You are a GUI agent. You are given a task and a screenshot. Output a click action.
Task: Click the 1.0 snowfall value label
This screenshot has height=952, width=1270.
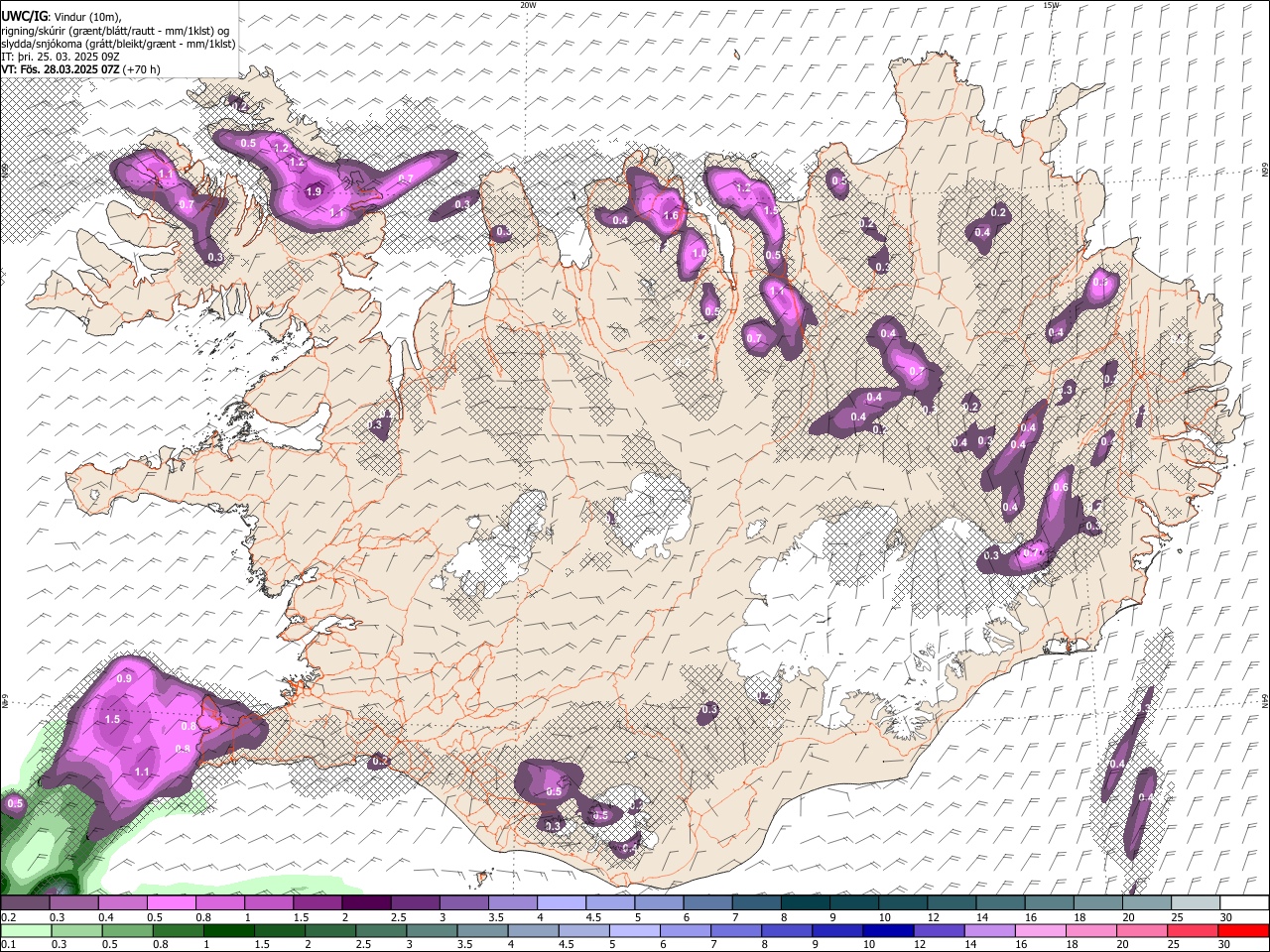[x=698, y=254]
